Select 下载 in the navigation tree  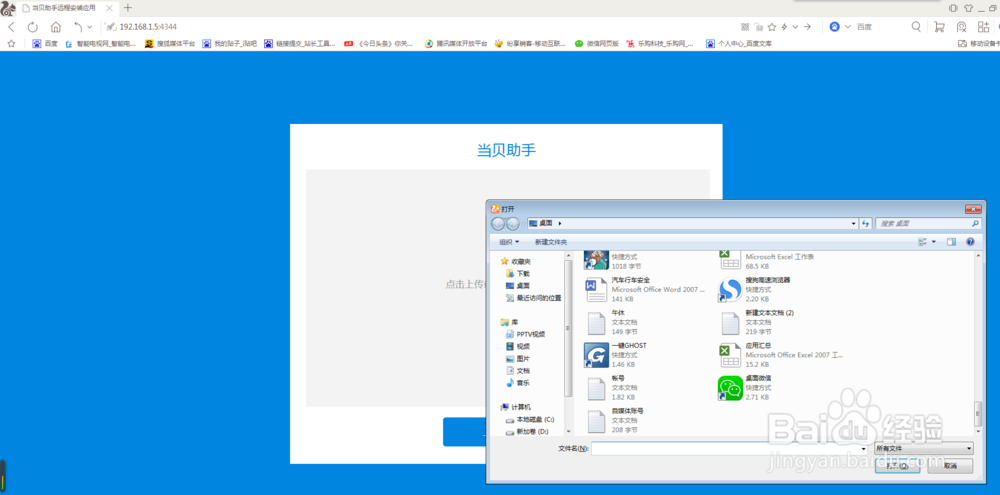coord(517,273)
